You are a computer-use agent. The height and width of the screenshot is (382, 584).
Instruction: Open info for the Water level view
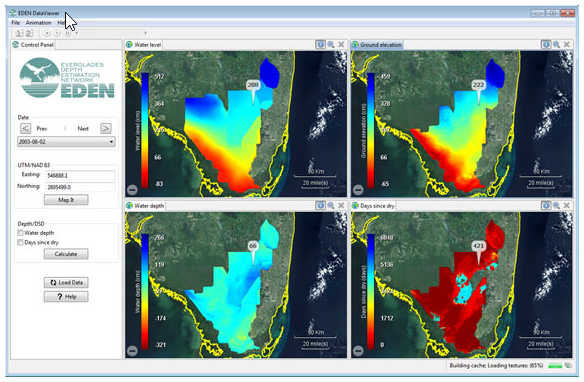(x=320, y=45)
